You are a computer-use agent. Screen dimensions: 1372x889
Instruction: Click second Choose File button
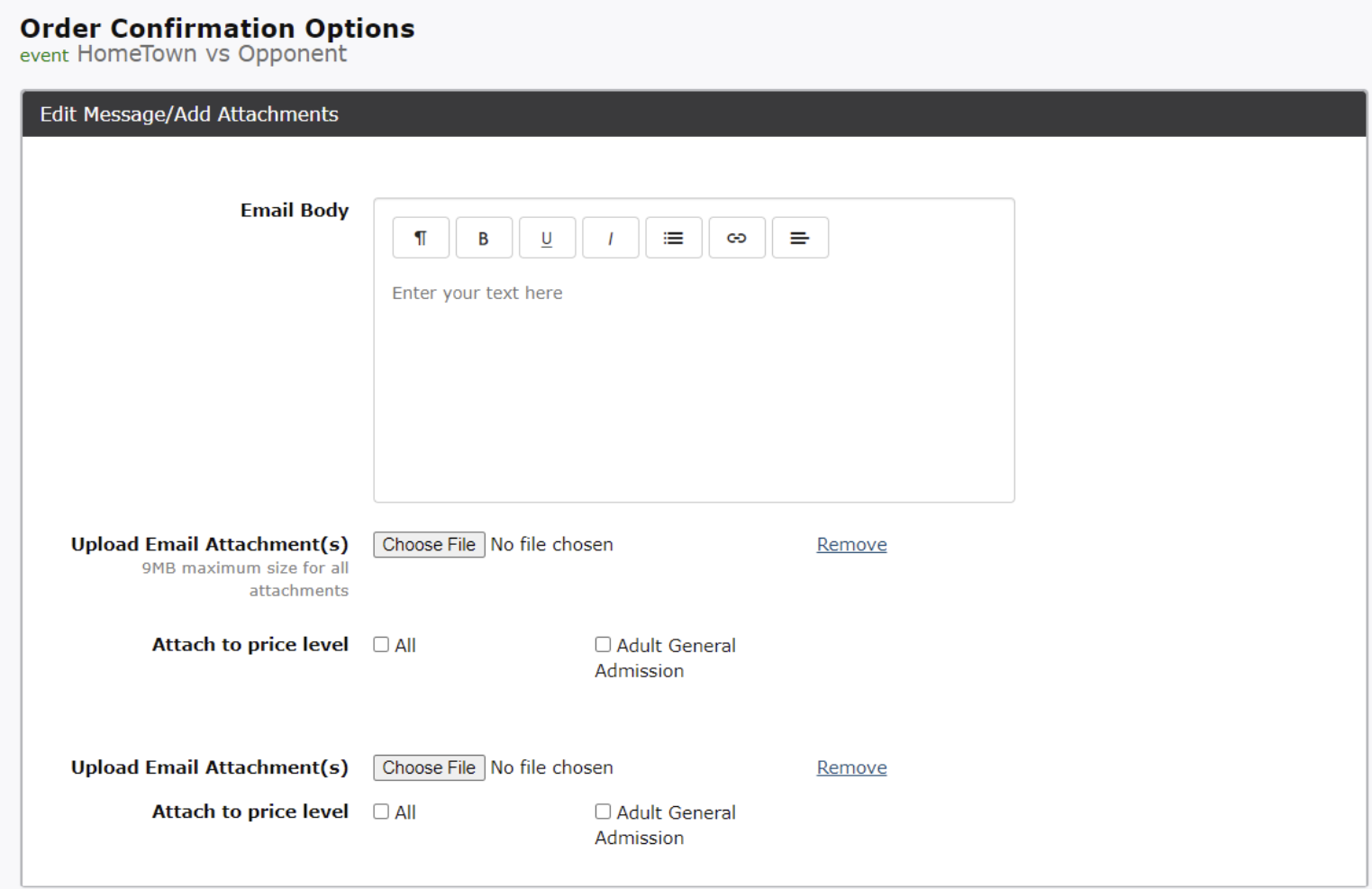coord(429,767)
